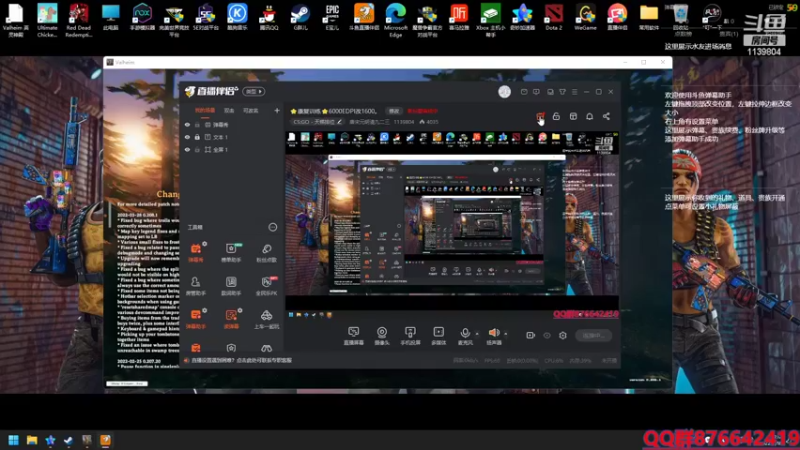
Task: Open the 歌词助手 lyrics helper tool
Action: [x=231, y=286]
